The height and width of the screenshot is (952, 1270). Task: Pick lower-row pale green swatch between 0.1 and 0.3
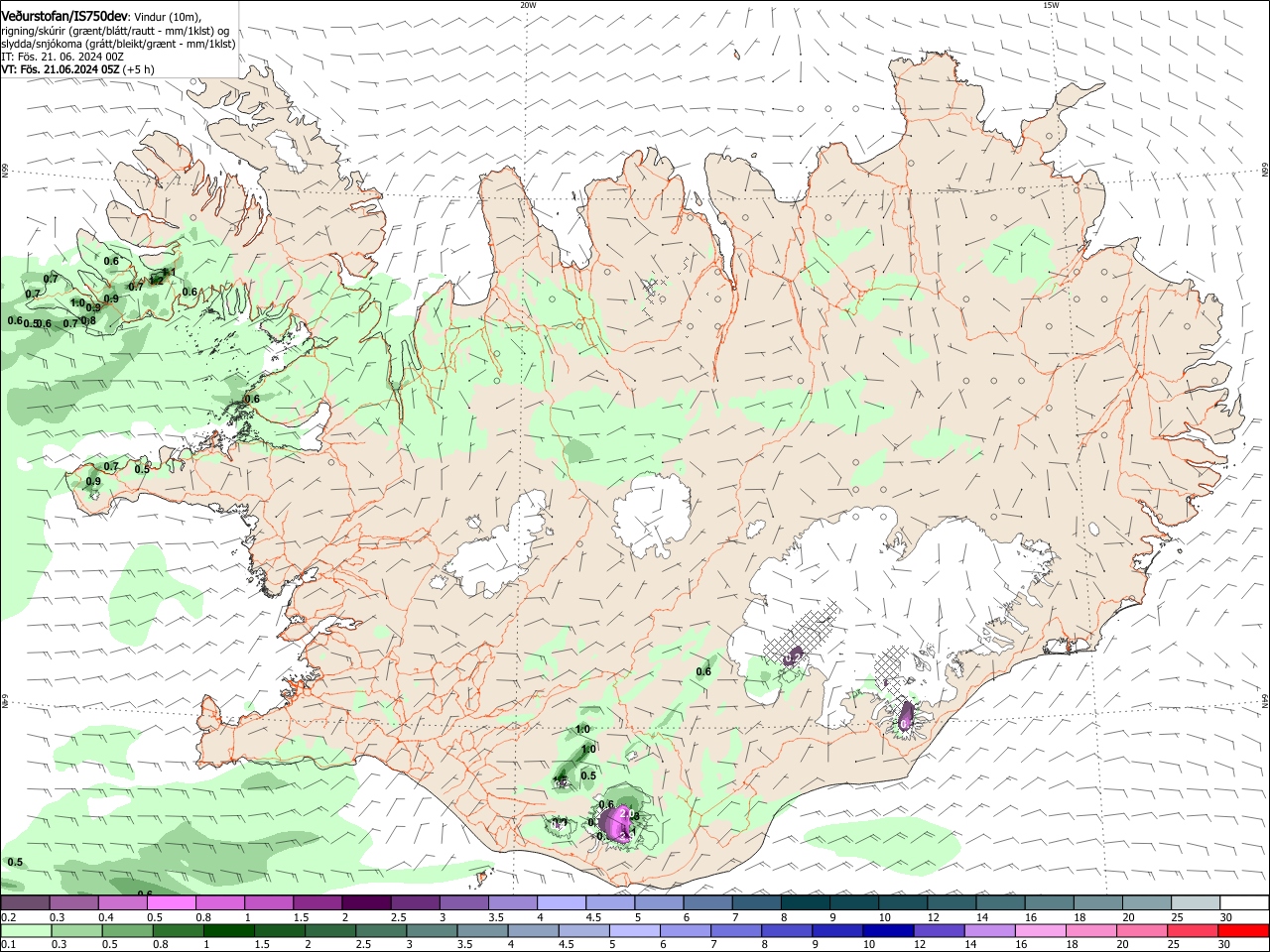tap(25, 930)
